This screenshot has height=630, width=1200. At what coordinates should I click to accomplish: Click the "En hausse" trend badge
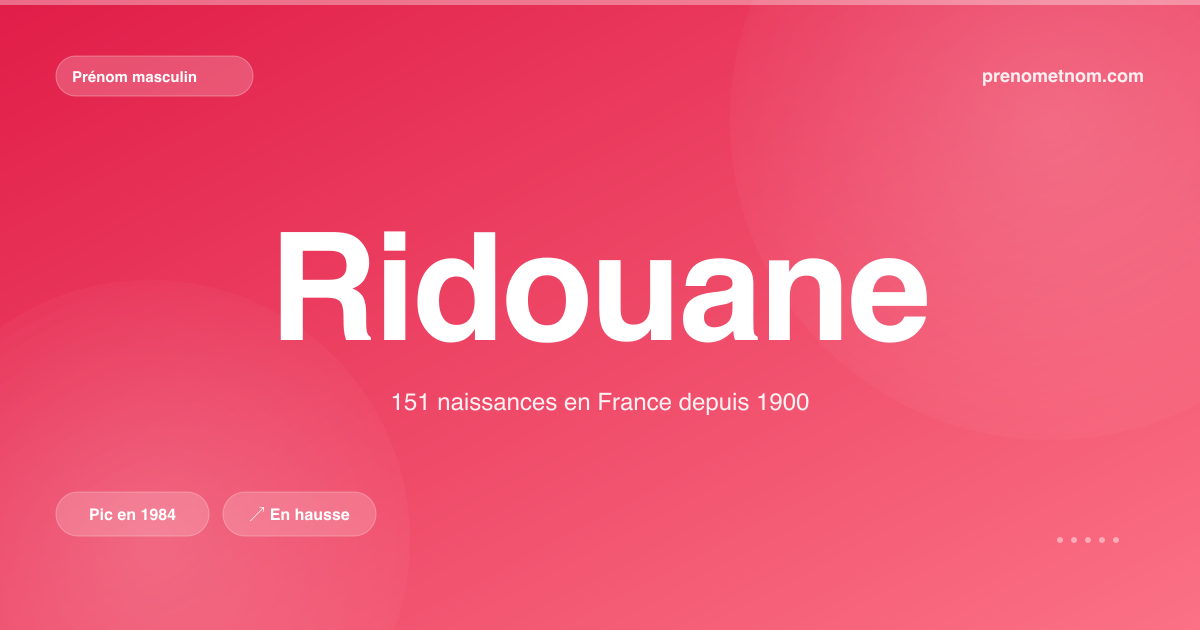pyautogui.click(x=299, y=514)
